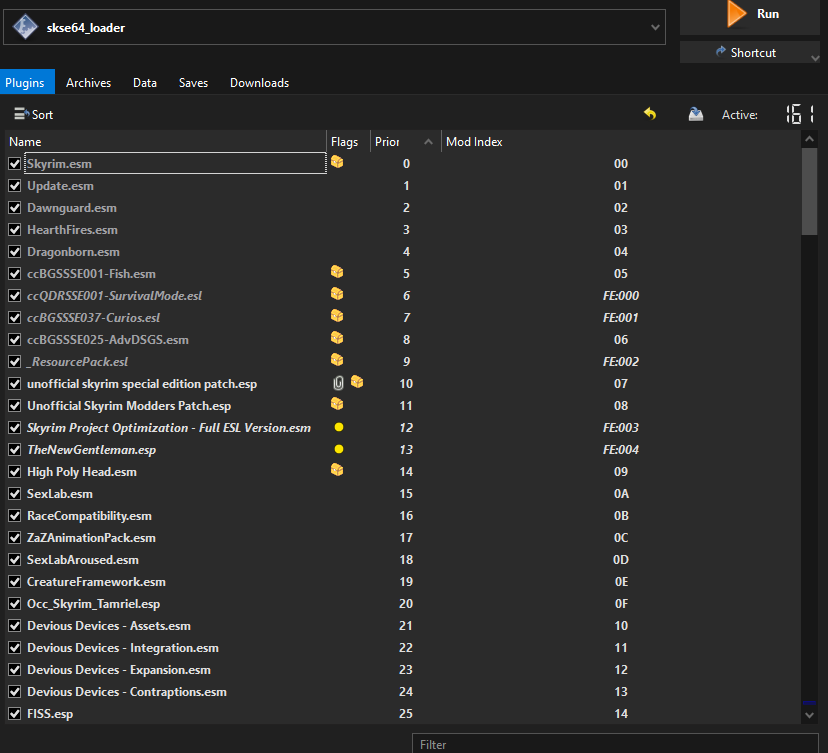
Task: Click the archive flag for Unofficial Skyrim Modders Patch
Action: [337, 404]
